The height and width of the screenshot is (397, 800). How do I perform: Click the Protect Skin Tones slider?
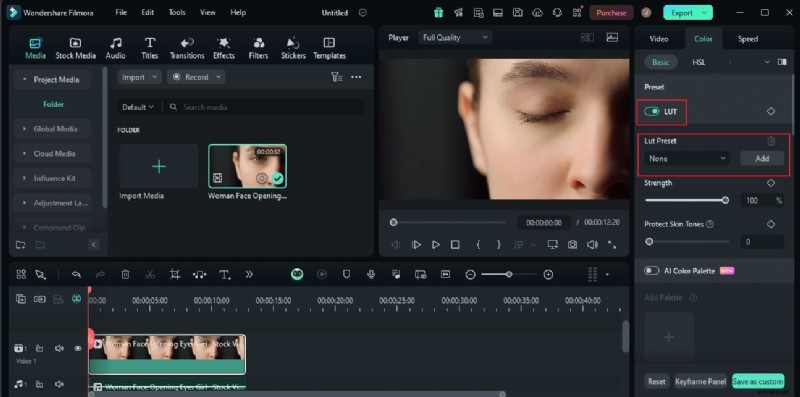point(687,242)
